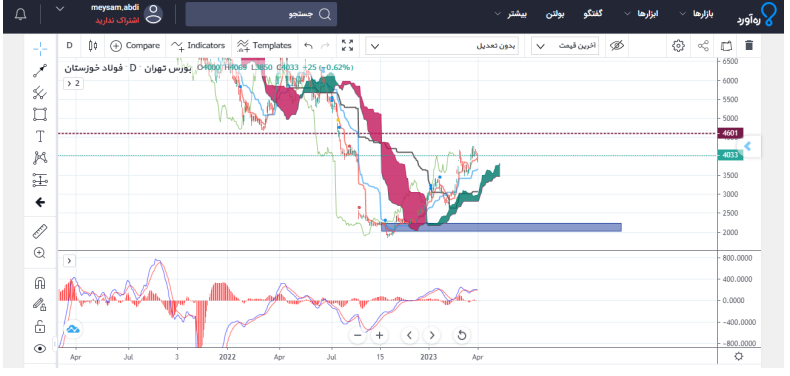
Task: Open the ruler measure tool
Action: tap(40, 231)
